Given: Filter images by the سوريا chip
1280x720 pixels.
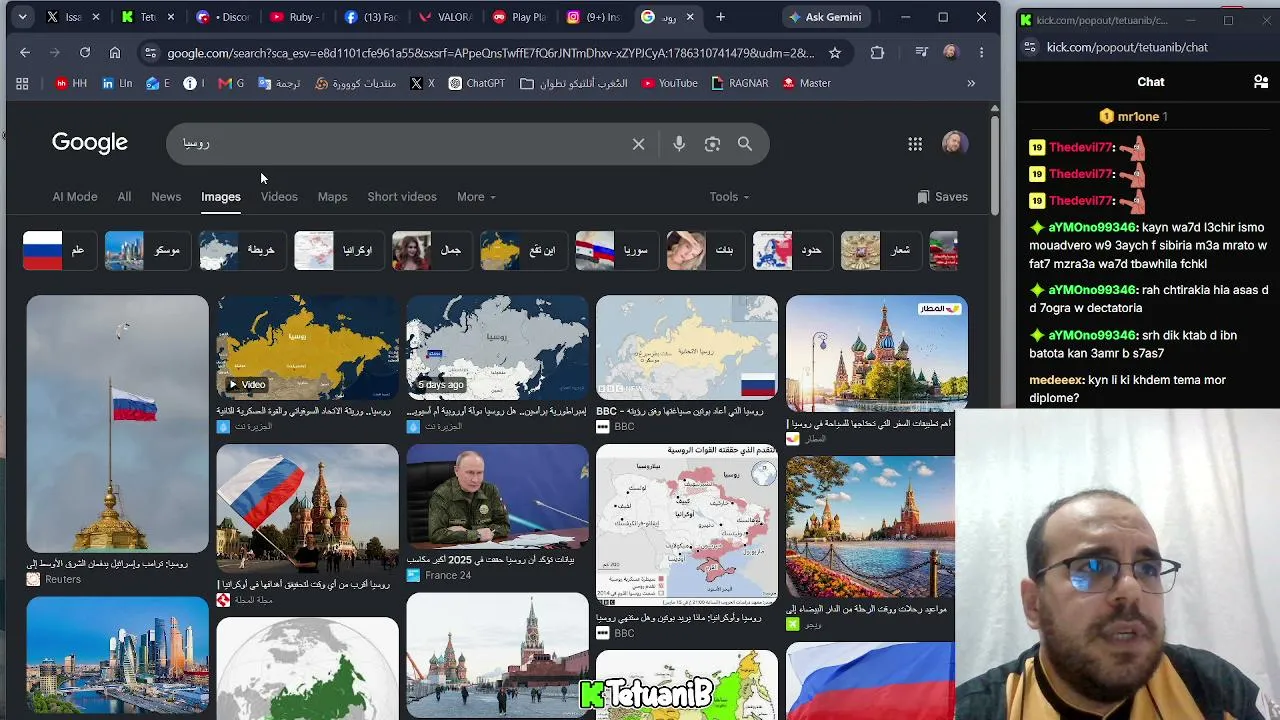Looking at the screenshot, I should pos(617,250).
